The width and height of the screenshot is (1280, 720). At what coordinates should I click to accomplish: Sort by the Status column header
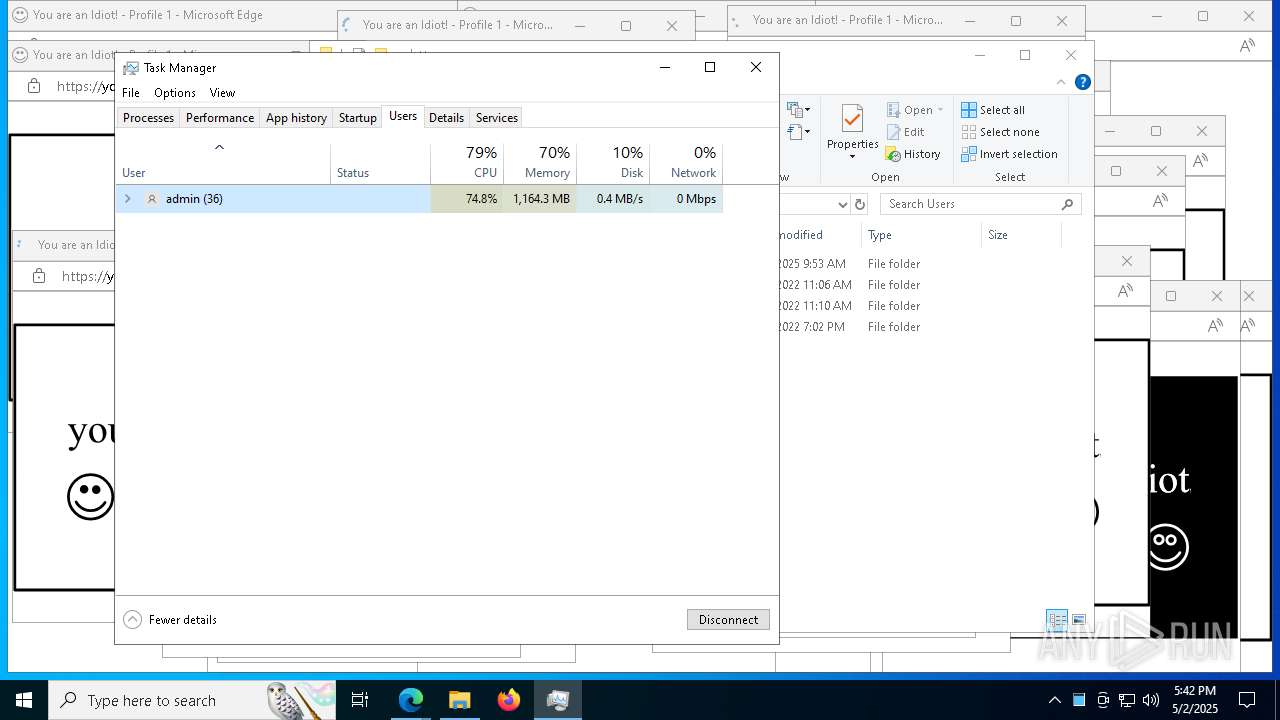coord(380,163)
